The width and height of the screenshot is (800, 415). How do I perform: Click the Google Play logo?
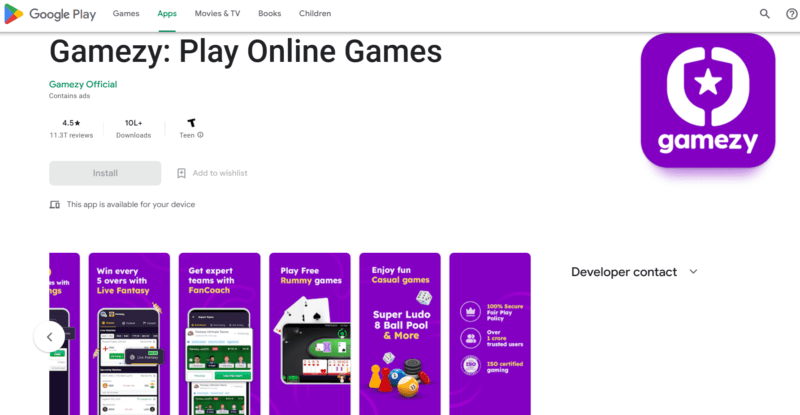point(50,14)
